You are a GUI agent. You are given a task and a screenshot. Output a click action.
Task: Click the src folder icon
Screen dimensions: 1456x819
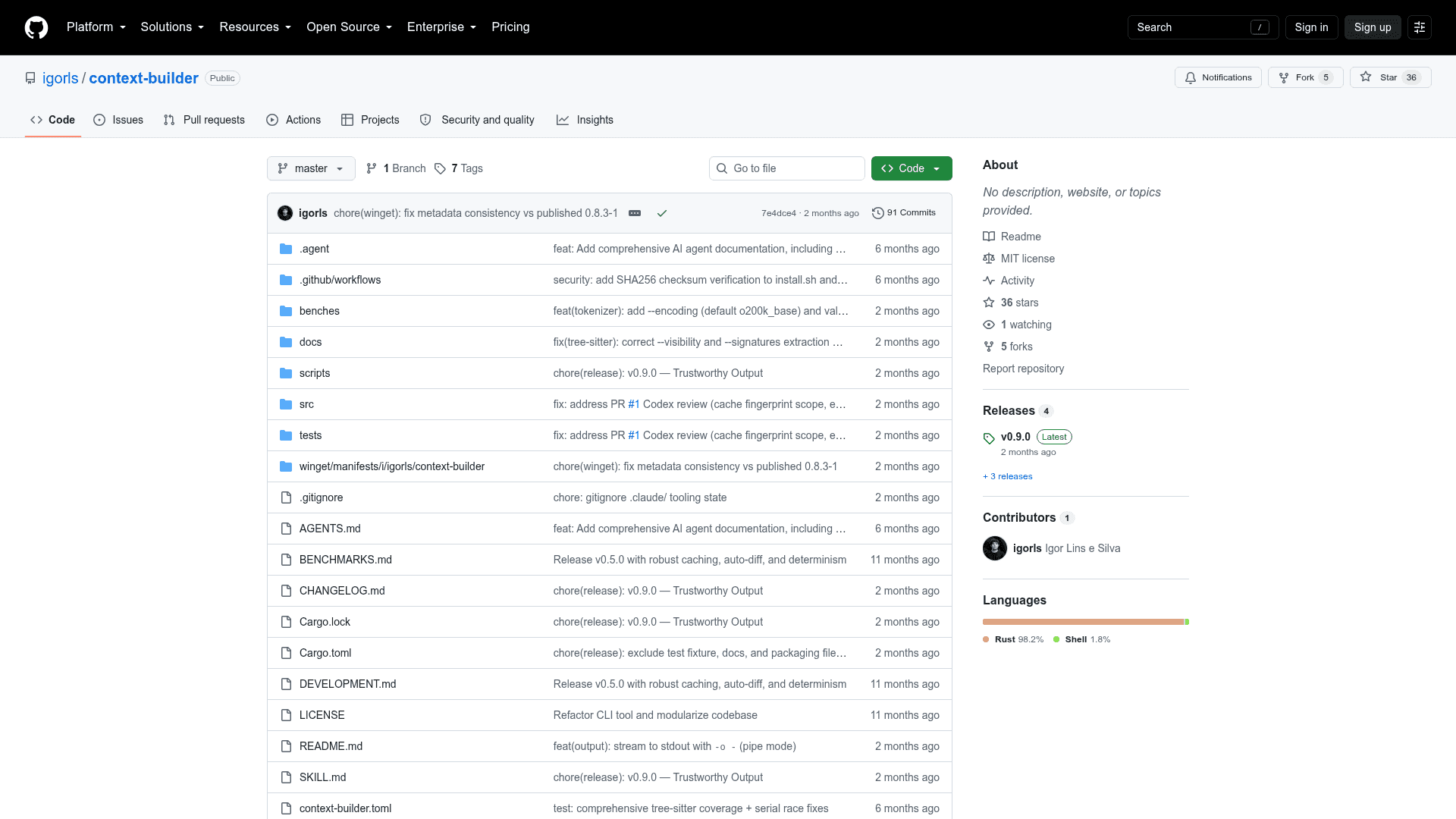tap(286, 404)
